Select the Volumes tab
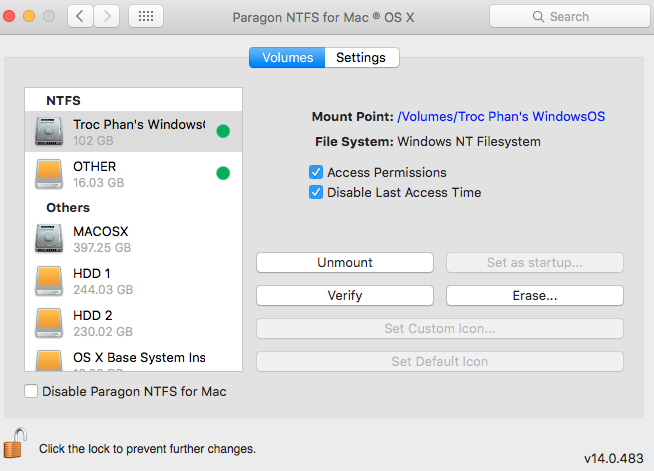The width and height of the screenshot is (654, 471). click(x=287, y=58)
